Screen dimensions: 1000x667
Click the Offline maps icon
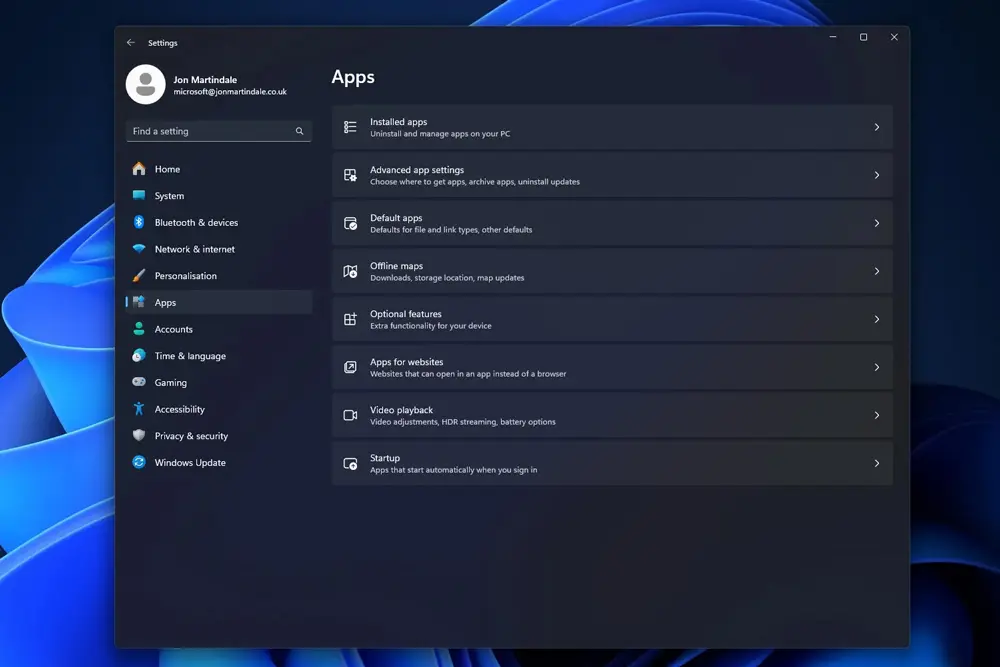pos(350,271)
